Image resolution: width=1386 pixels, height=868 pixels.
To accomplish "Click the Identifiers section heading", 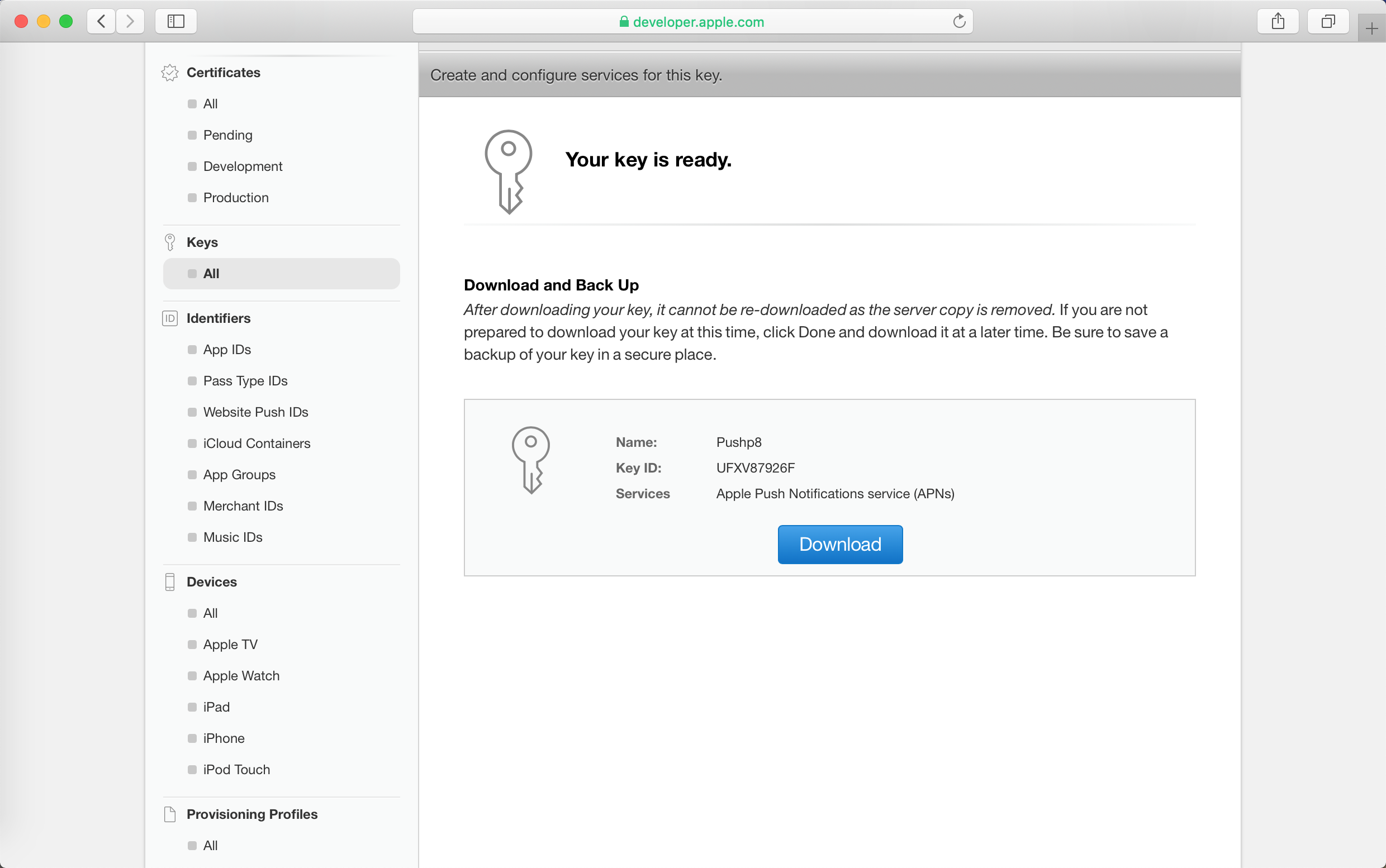I will pyautogui.click(x=219, y=318).
